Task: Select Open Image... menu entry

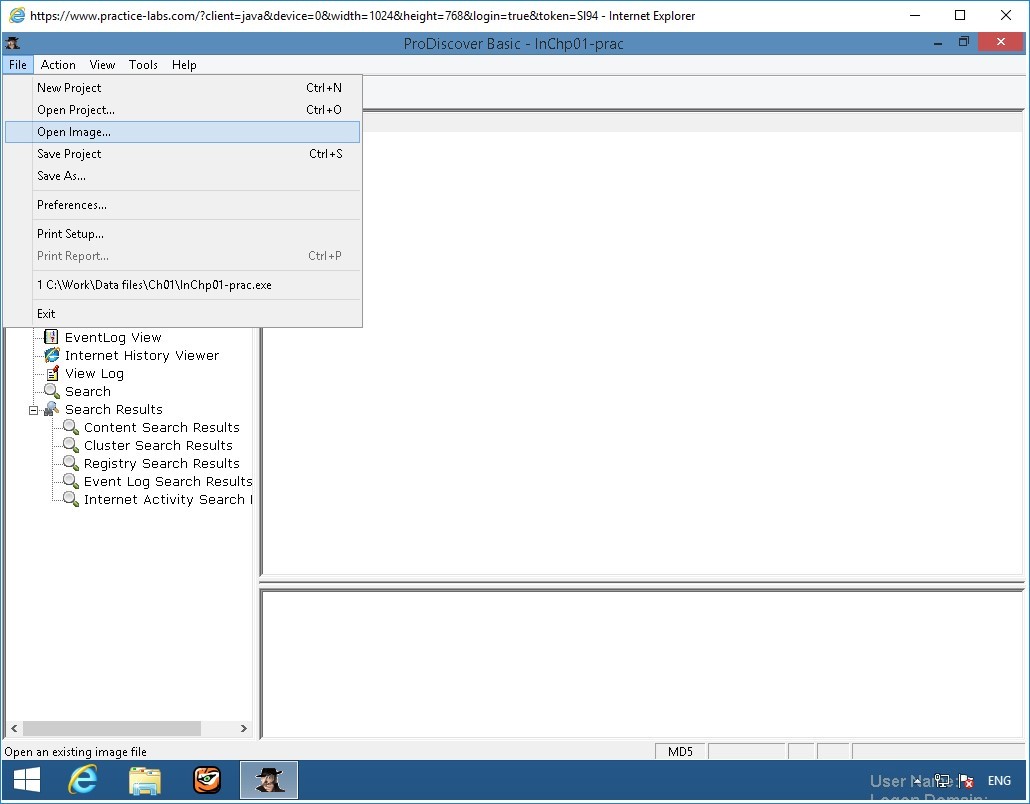Action: 183,131
